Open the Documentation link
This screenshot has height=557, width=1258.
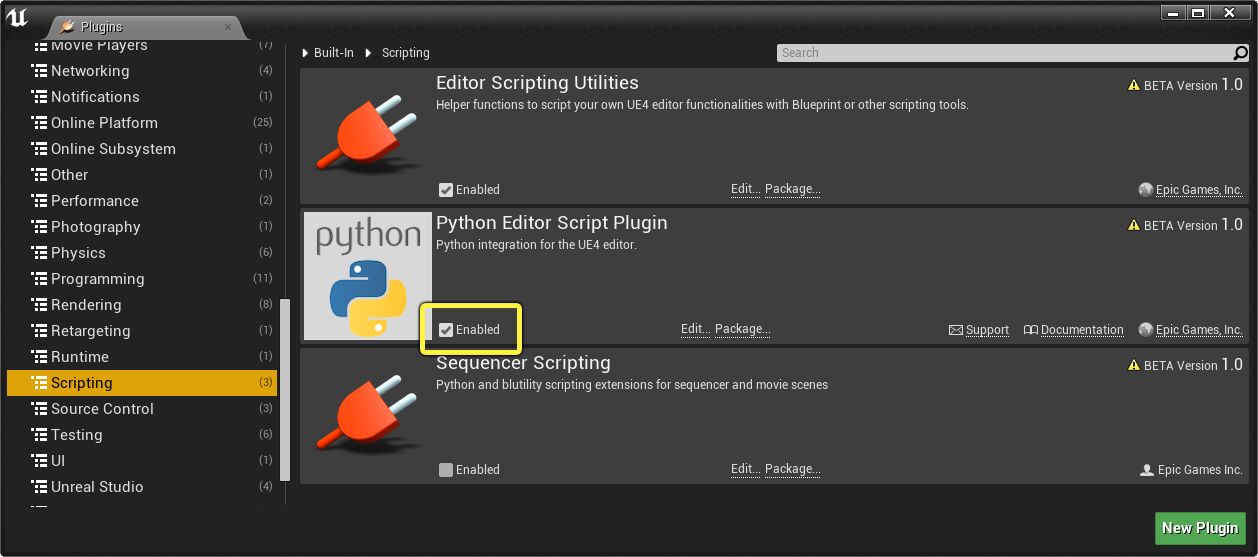(1082, 330)
